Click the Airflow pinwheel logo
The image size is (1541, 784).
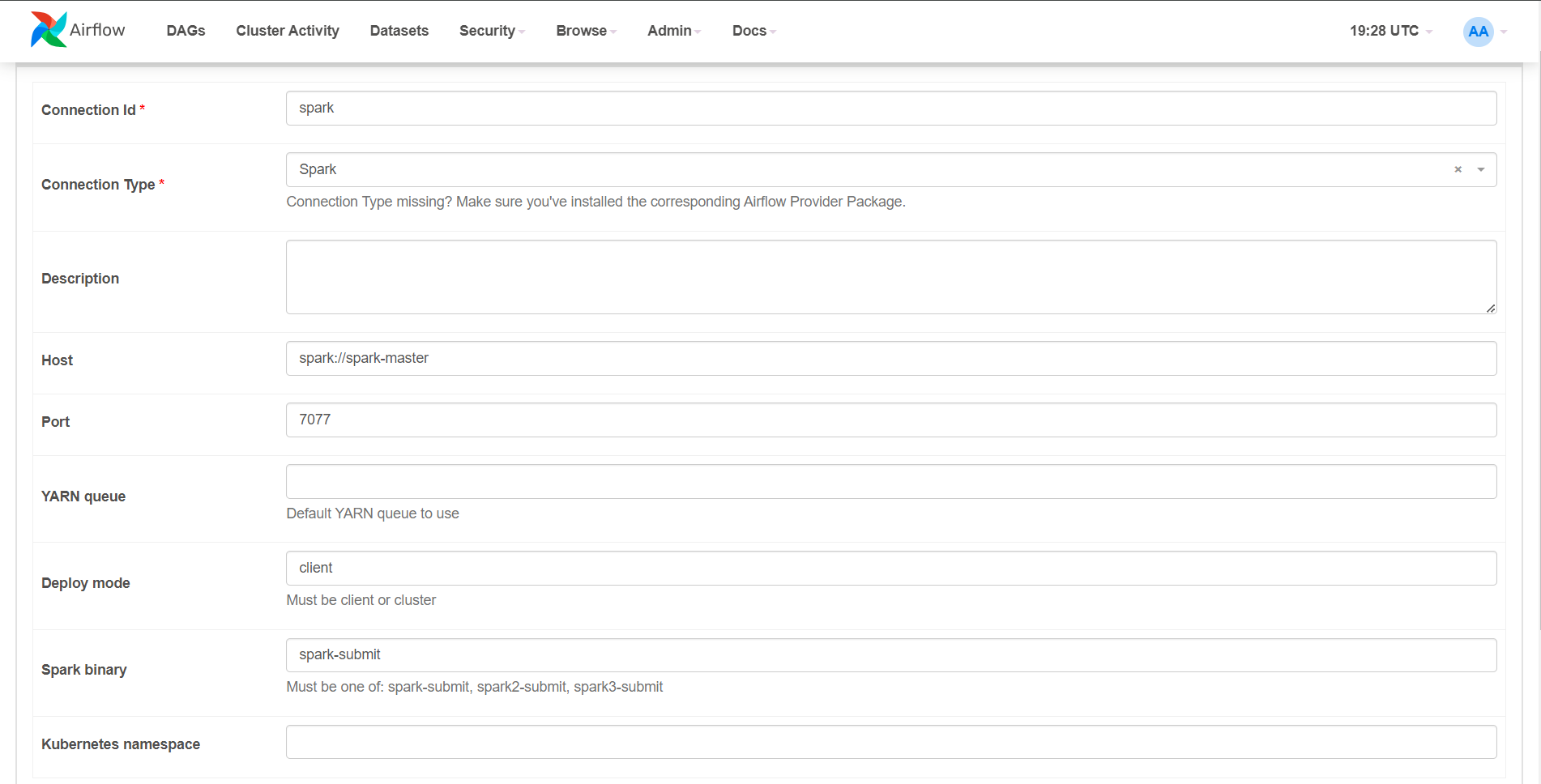pyautogui.click(x=49, y=30)
